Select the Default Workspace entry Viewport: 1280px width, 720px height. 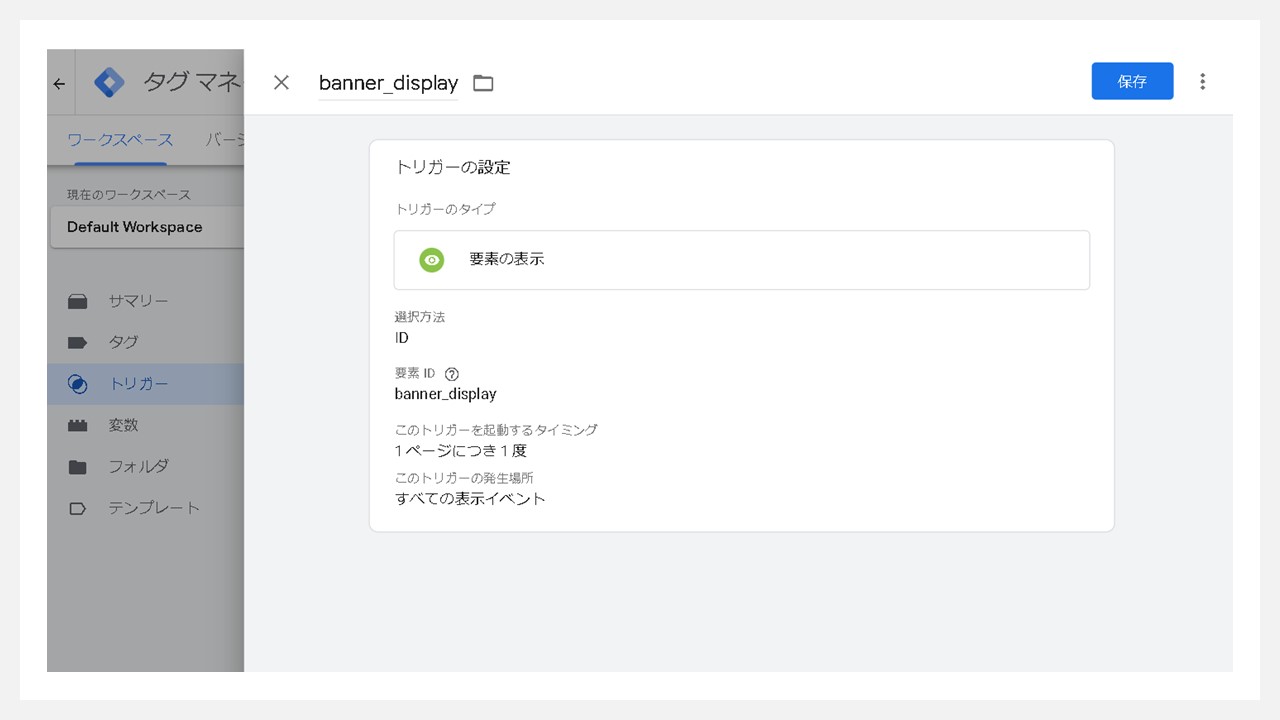135,227
